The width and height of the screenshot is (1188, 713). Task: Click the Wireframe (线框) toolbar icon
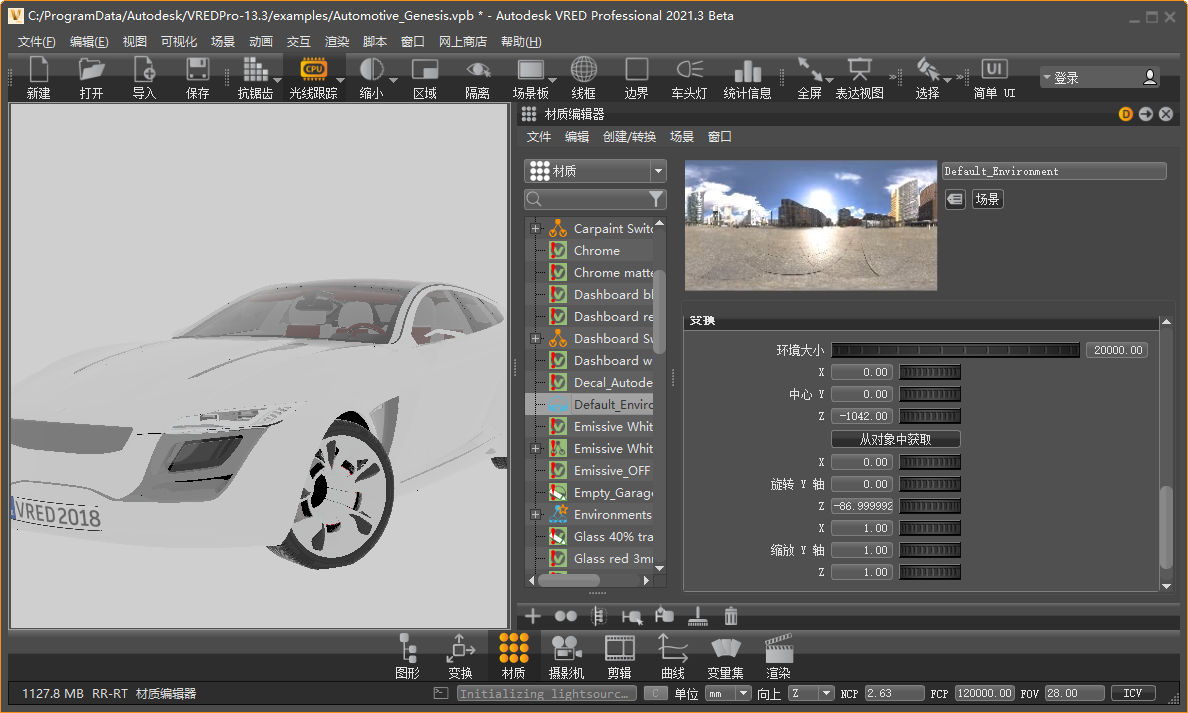pos(584,70)
